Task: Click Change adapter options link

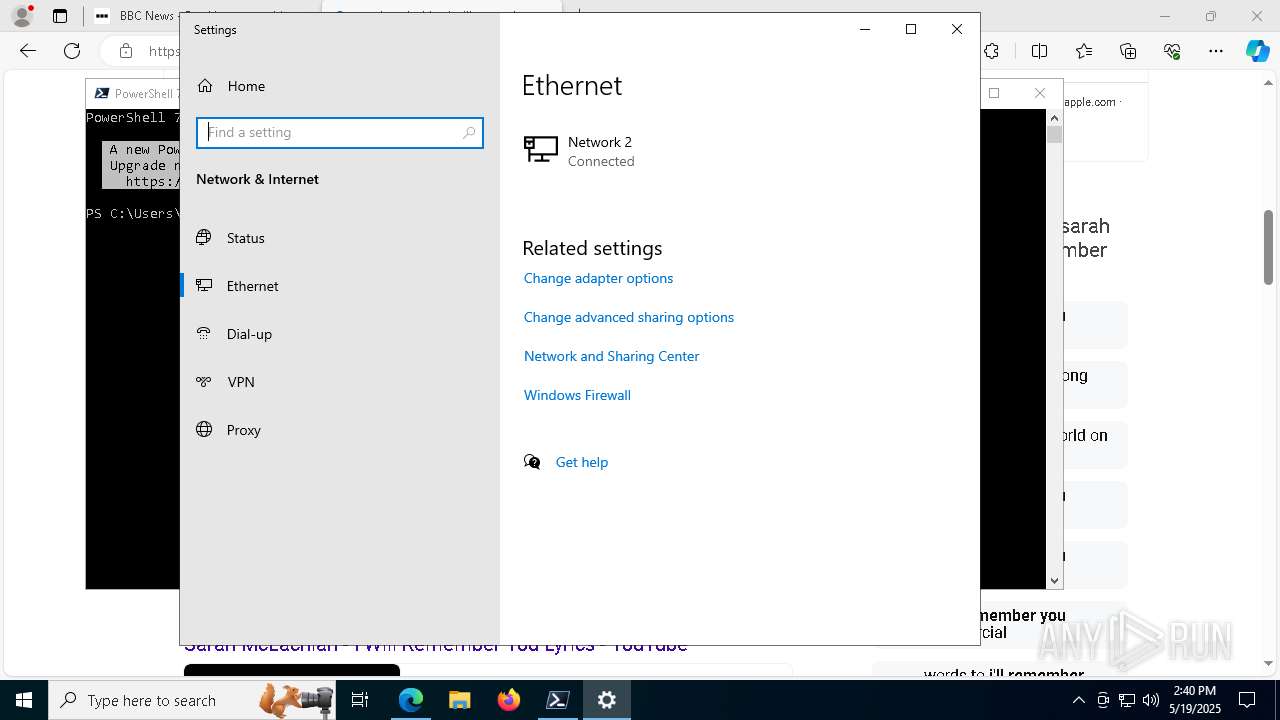Action: click(x=598, y=278)
